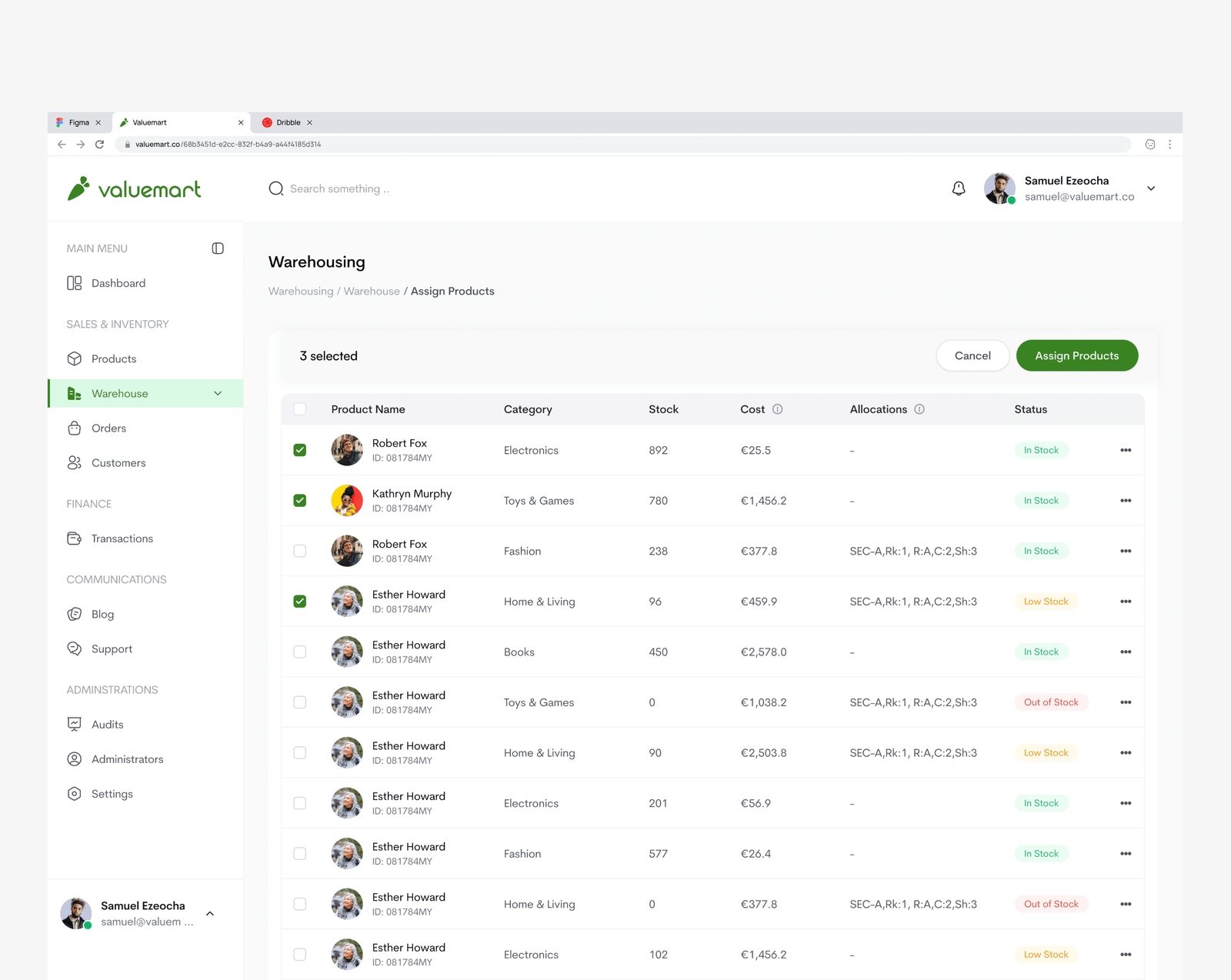Open Products in the sidebar menu
The image size is (1231, 980).
pyautogui.click(x=113, y=359)
